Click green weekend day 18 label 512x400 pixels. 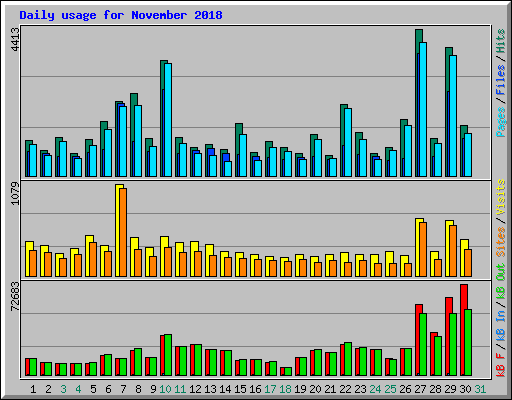pos(285,389)
